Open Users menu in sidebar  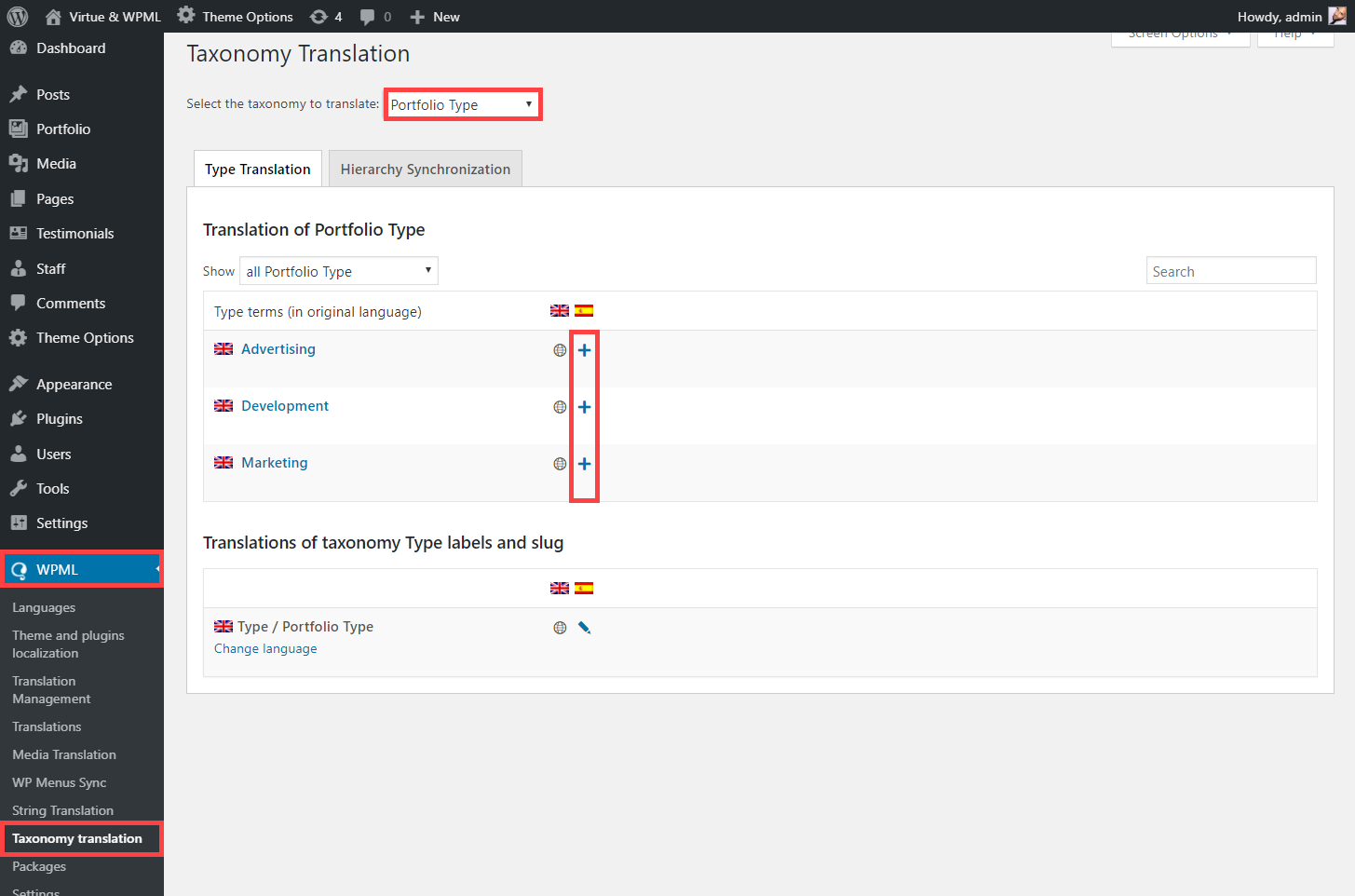[x=82, y=454]
